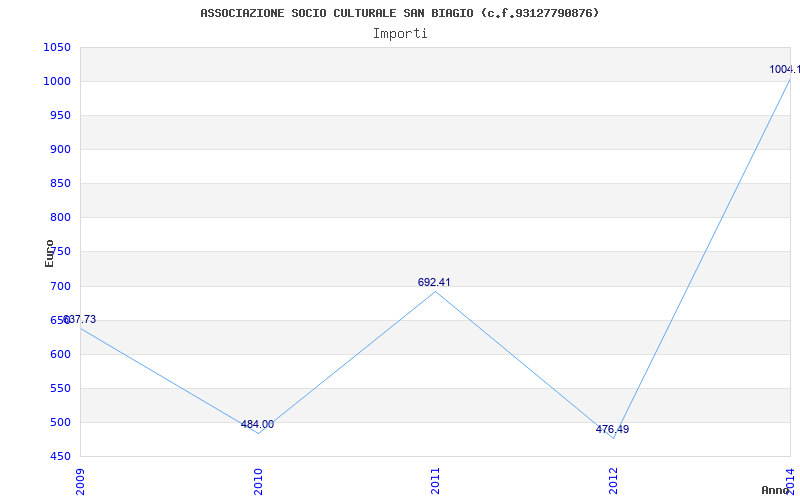The height and width of the screenshot is (500, 800).
Task: Click the 700 y-axis tick label
Action: pyautogui.click(x=60, y=286)
